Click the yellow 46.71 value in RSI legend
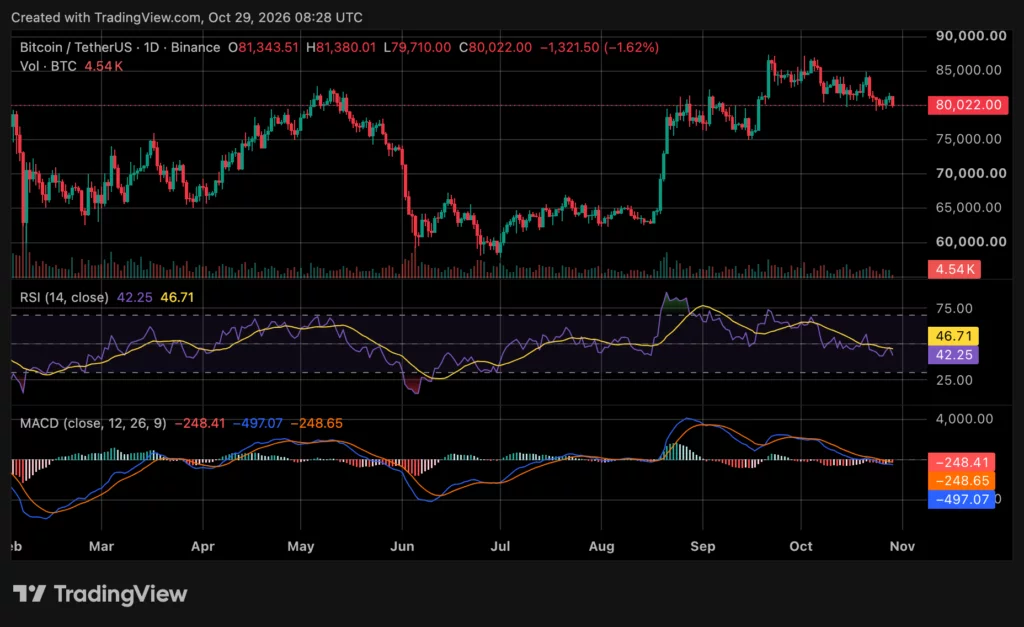Image resolution: width=1024 pixels, height=627 pixels. pos(177,298)
